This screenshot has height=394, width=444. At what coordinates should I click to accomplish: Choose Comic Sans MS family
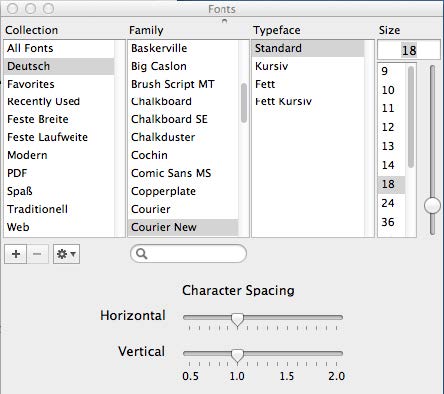coord(183,173)
